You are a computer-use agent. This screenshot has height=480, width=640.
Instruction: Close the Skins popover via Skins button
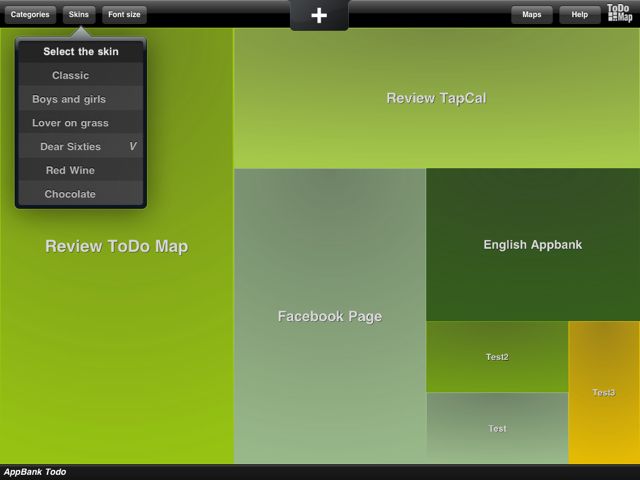(x=79, y=15)
